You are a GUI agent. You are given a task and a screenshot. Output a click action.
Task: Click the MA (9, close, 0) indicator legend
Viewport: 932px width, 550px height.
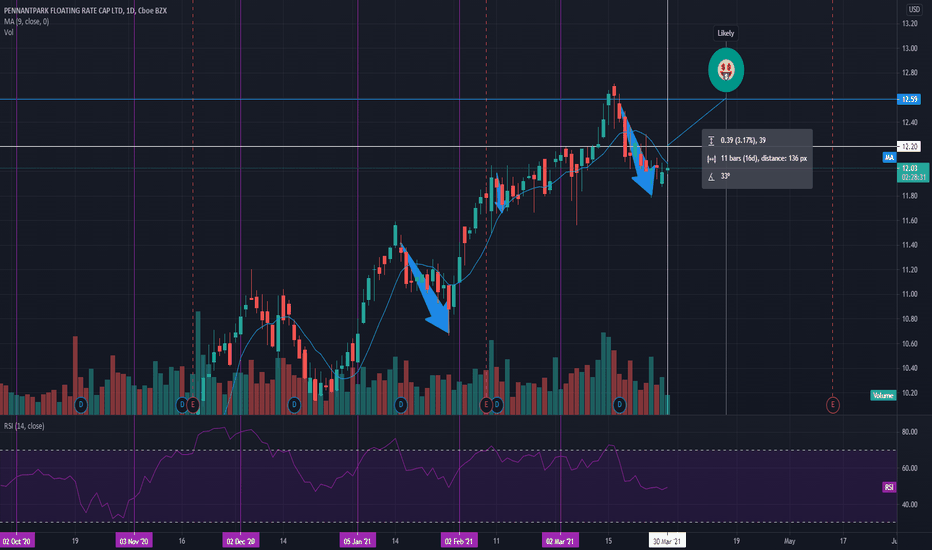pyautogui.click(x=27, y=21)
